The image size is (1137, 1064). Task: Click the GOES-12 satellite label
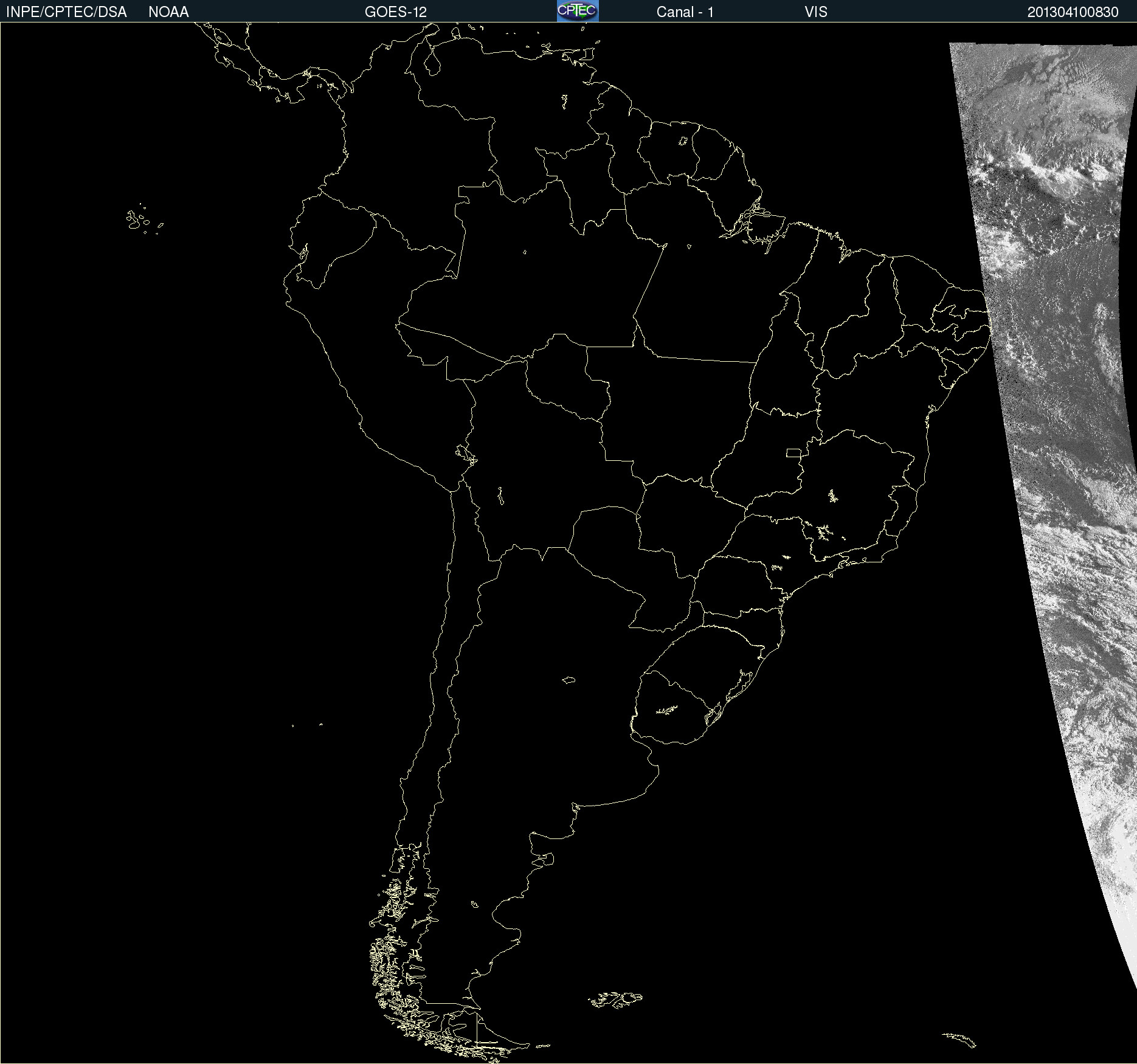tap(396, 12)
